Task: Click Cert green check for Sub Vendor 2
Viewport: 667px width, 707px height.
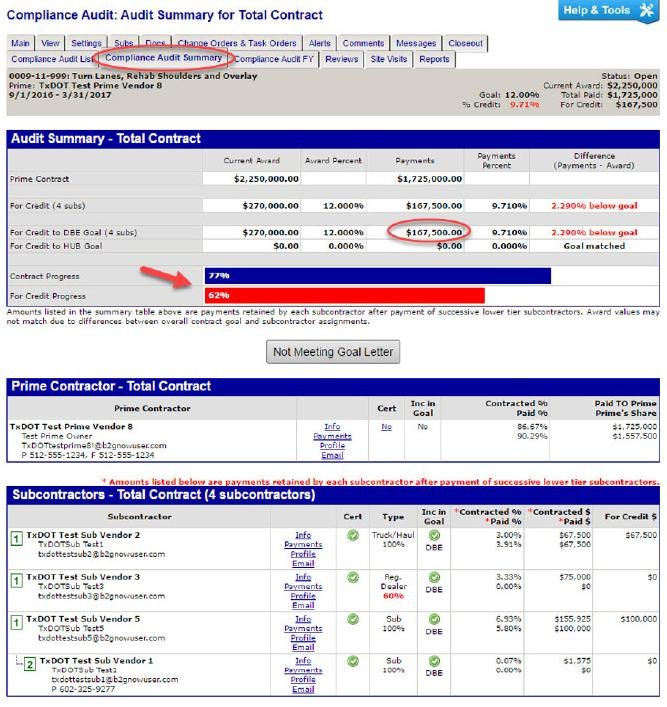Action: (x=352, y=535)
